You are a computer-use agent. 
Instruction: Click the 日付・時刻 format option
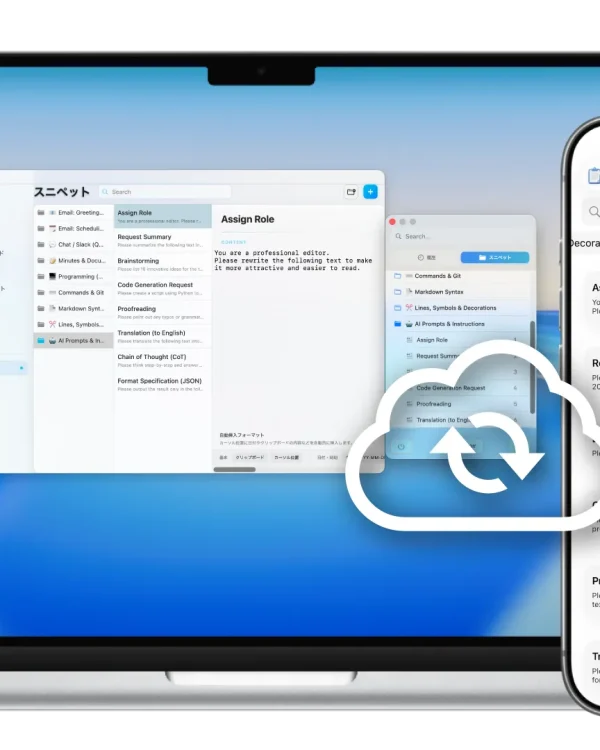[x=327, y=457]
